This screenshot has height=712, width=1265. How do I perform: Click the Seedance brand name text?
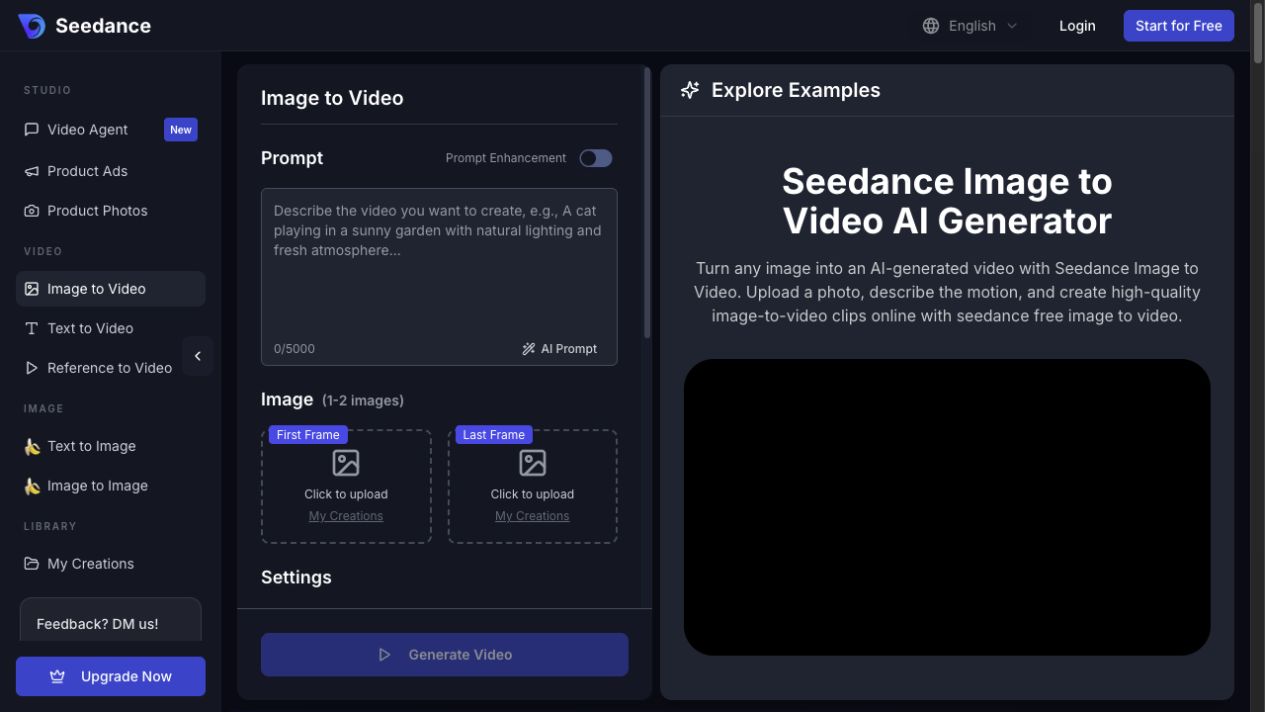point(103,26)
